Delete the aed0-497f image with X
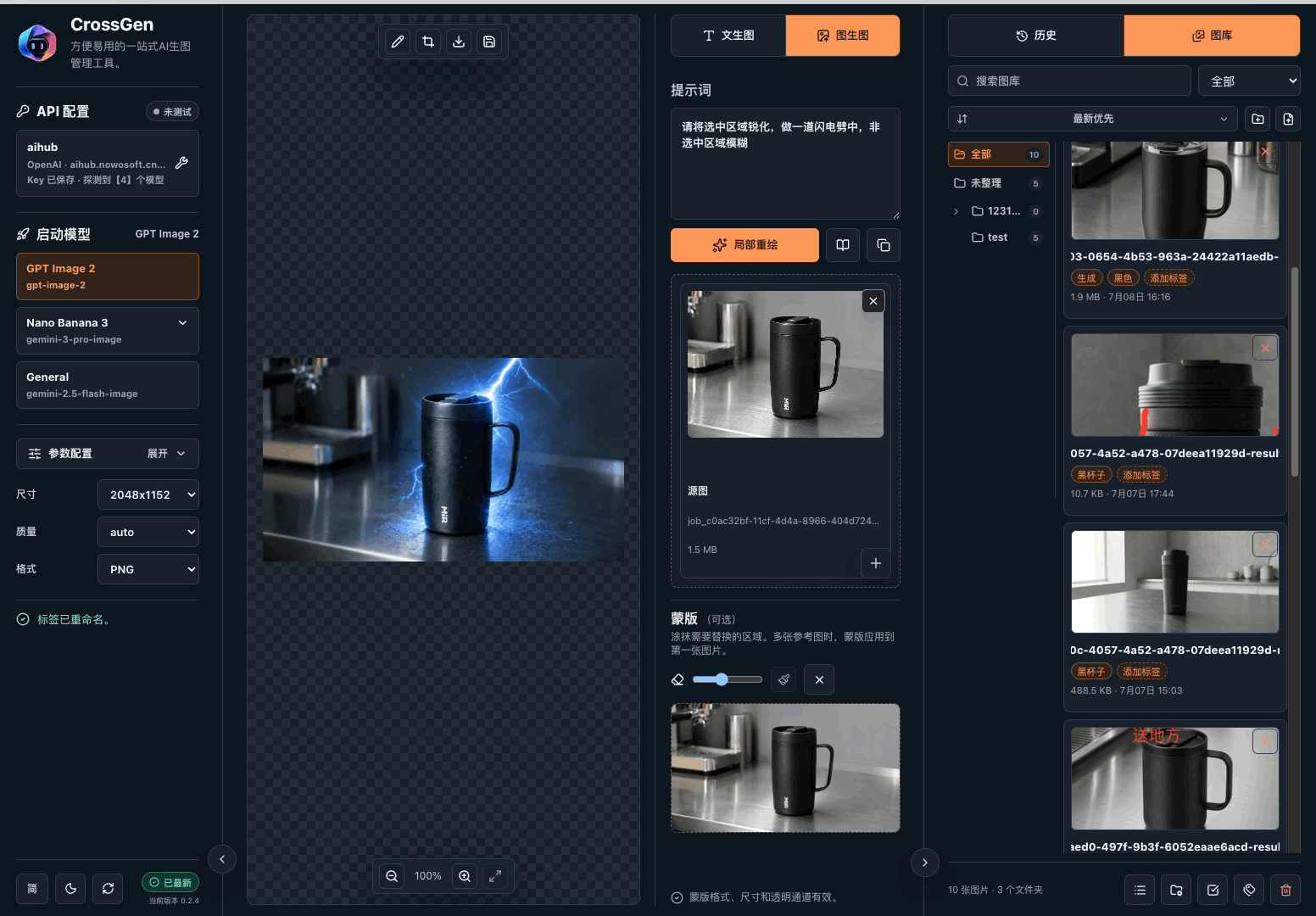The height and width of the screenshot is (916, 1316). click(x=1265, y=741)
